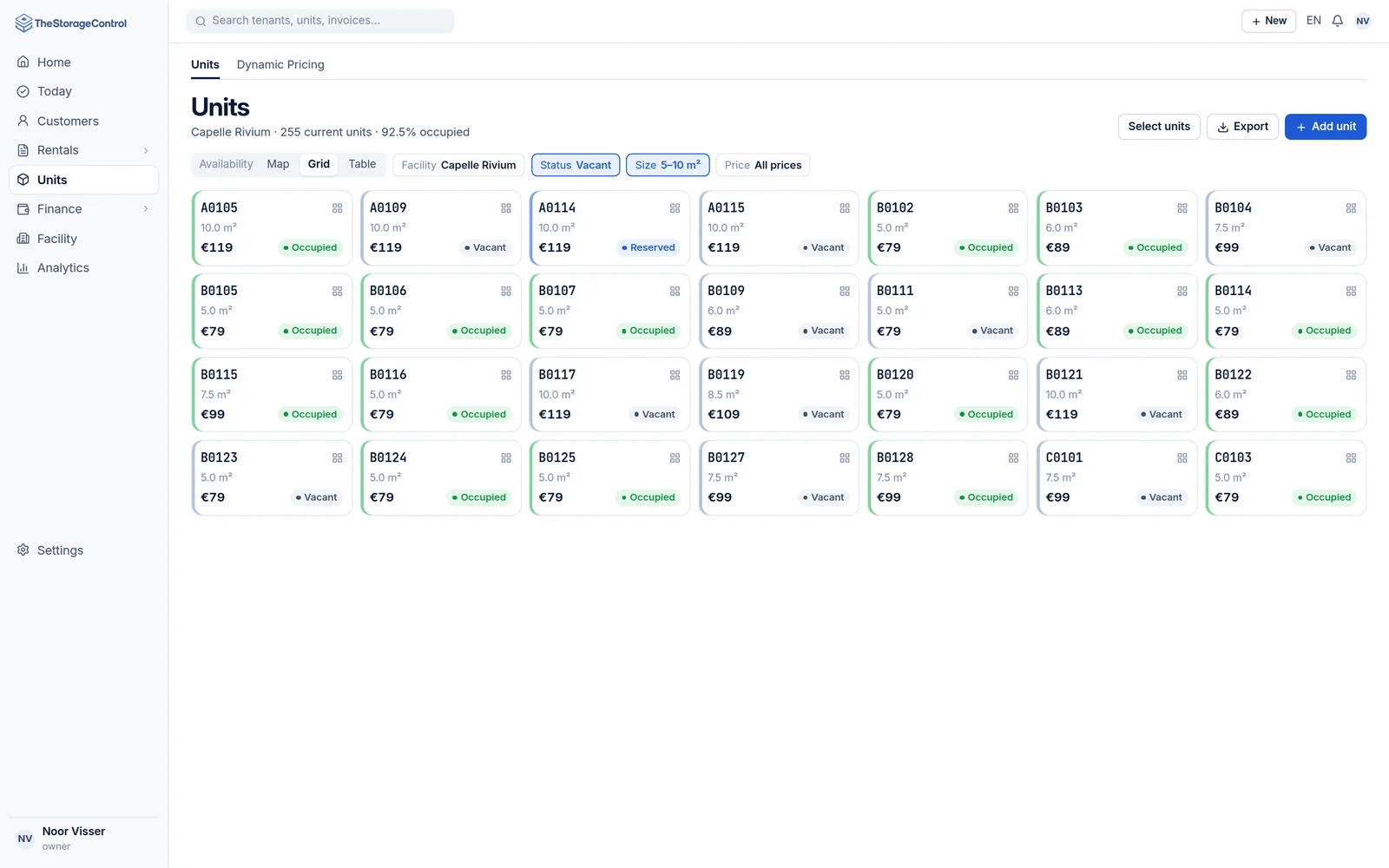This screenshot has width=1389, height=868.
Task: Focus the search tenants, units, invoices field
Action: [x=320, y=21]
